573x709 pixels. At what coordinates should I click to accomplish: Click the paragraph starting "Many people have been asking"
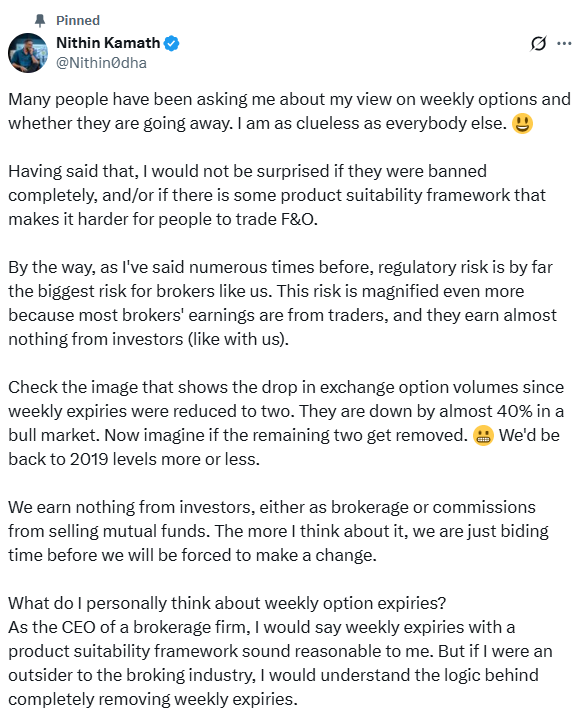(x=289, y=111)
